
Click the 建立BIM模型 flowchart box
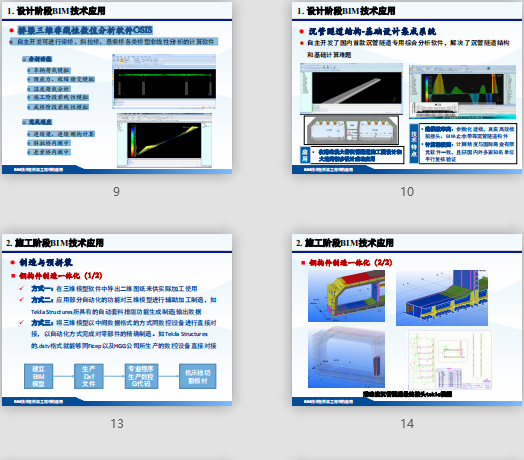click(38, 376)
